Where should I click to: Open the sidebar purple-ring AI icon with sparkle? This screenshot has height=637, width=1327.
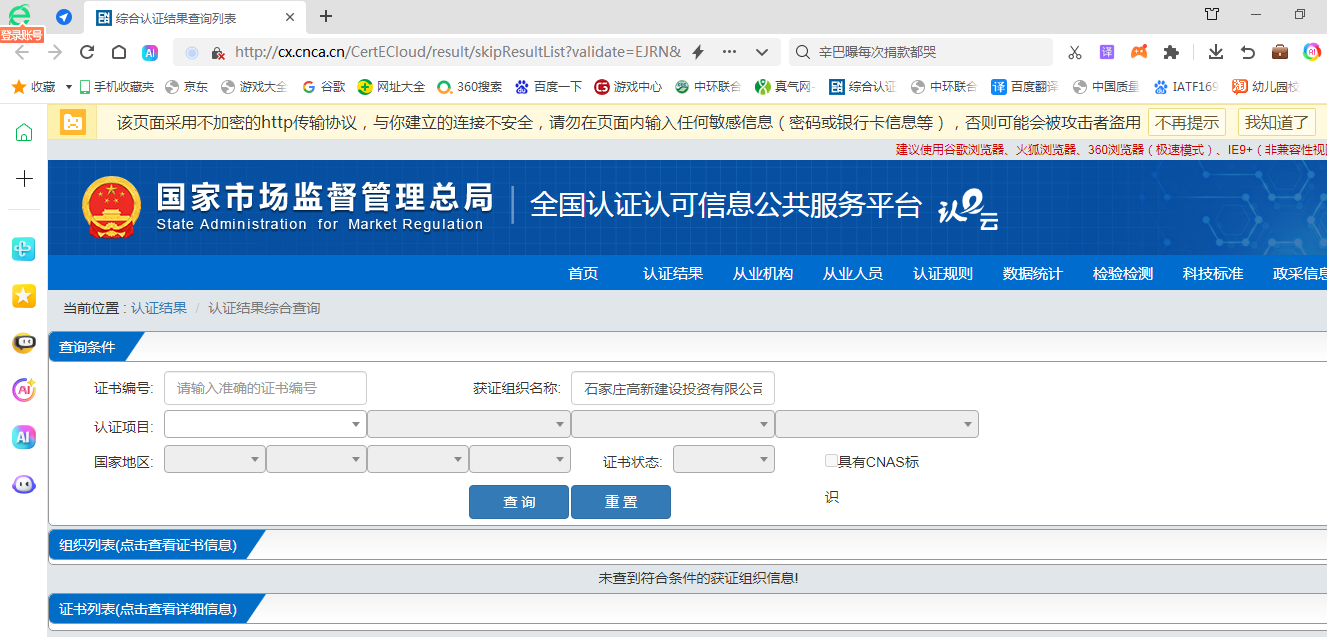24,390
